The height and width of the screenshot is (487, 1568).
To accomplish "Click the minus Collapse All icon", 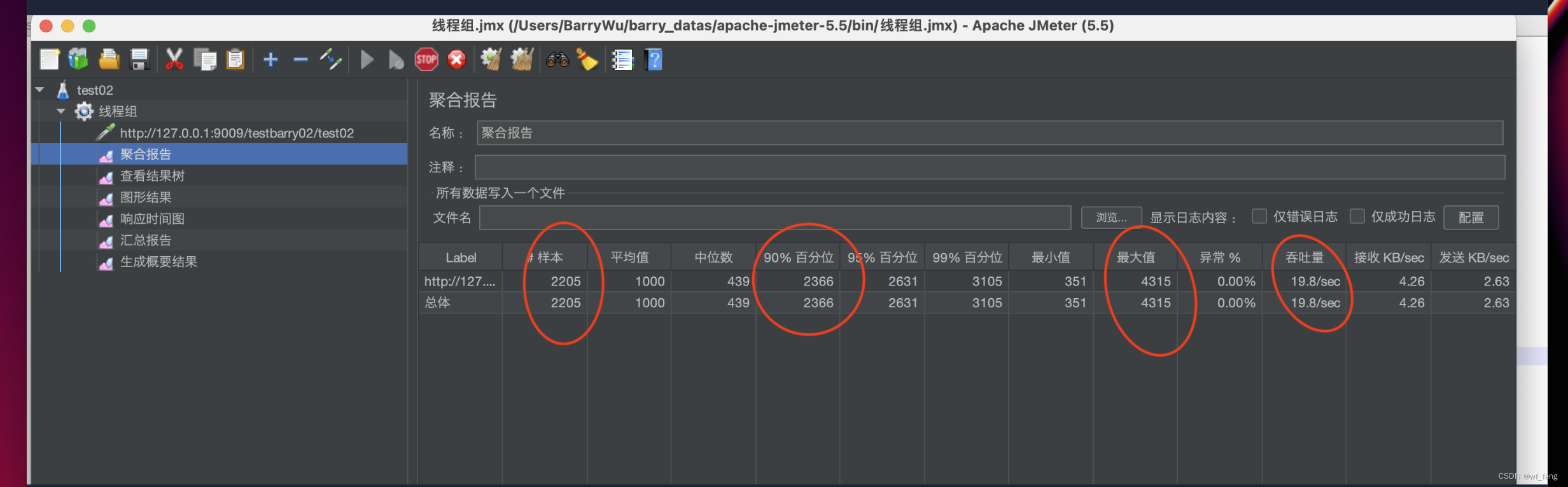I will (x=300, y=60).
